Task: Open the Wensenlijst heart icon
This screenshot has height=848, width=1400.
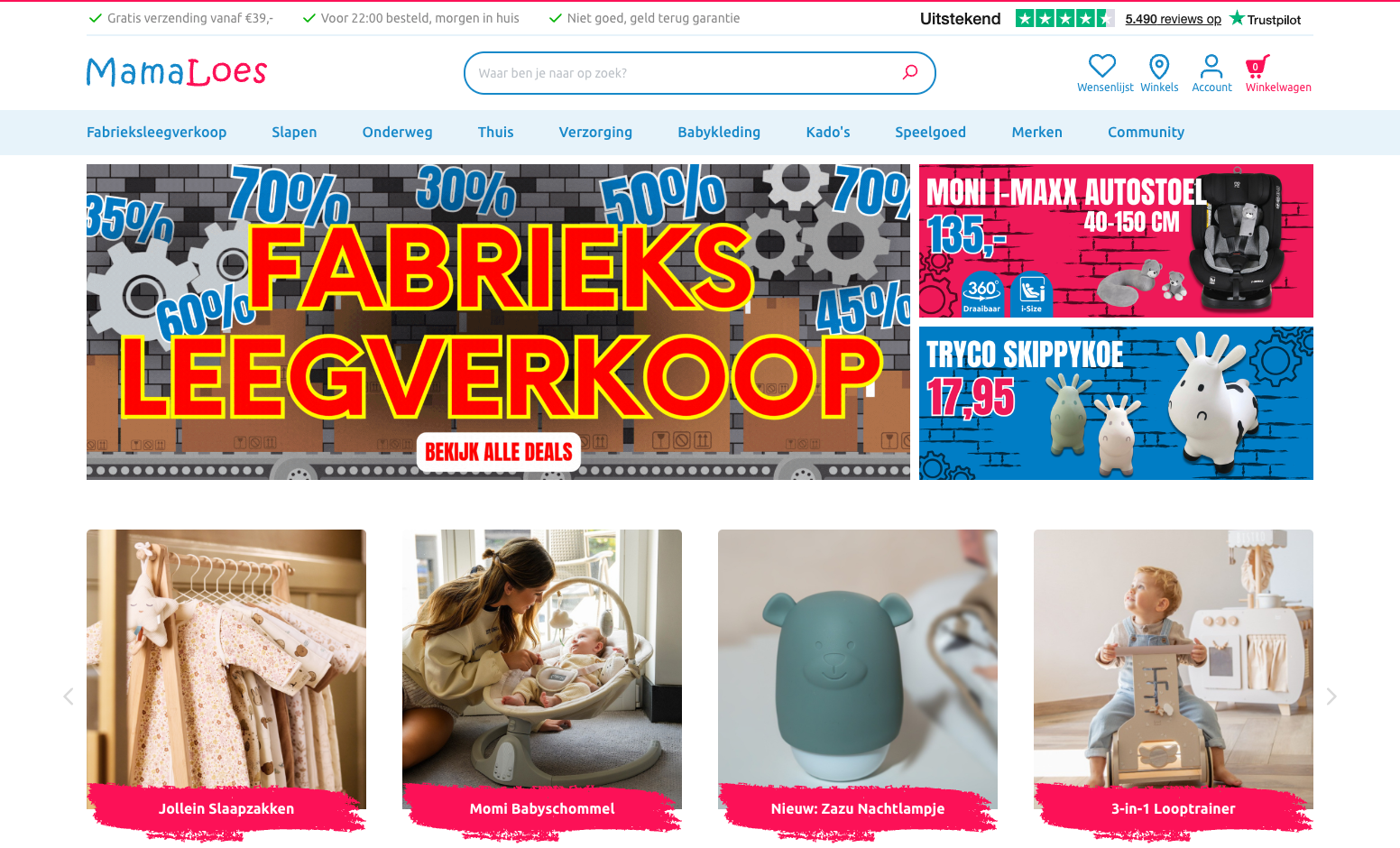Action: coord(1102,66)
